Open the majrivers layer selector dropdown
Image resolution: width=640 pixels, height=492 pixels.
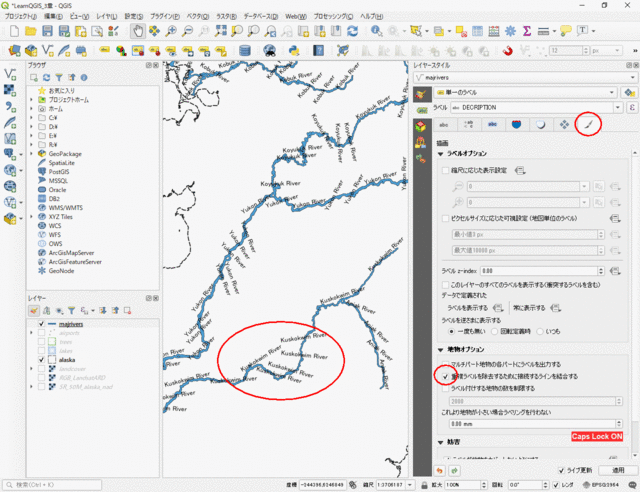525,78
